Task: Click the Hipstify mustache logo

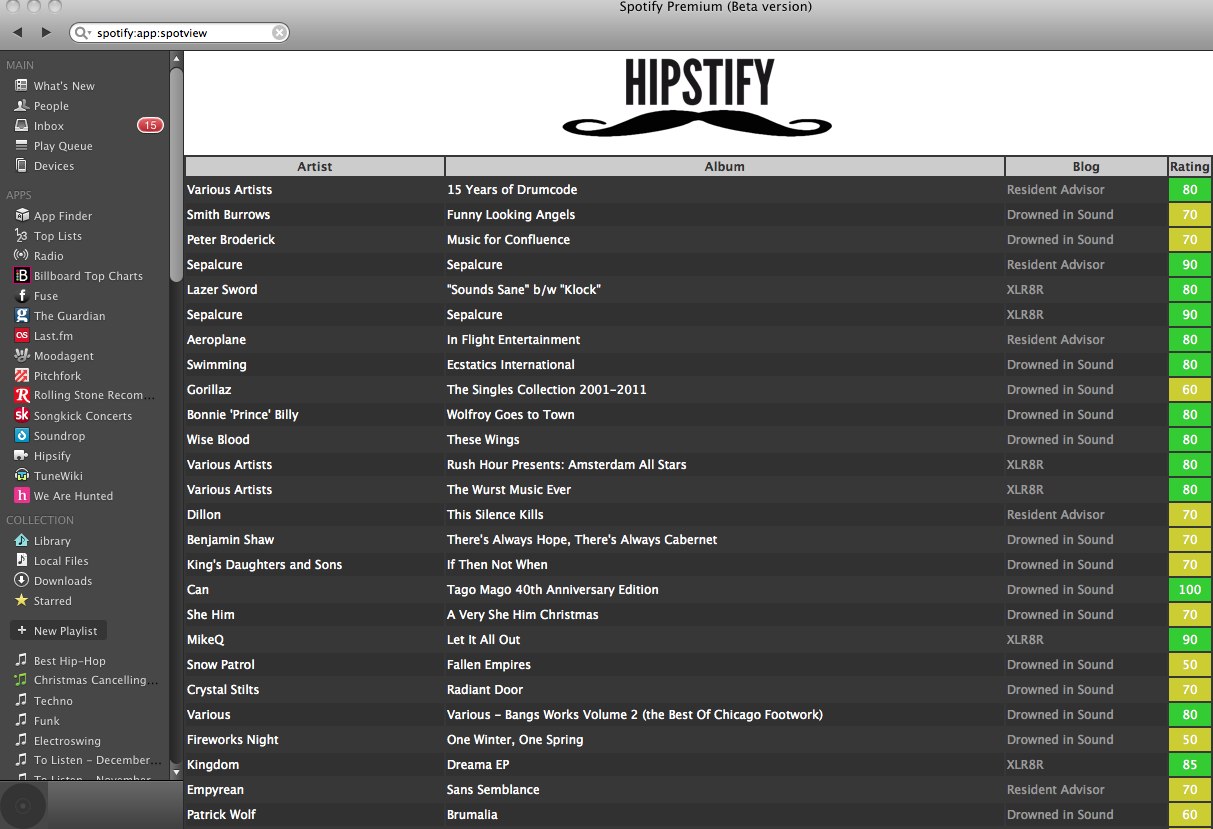Action: click(698, 97)
